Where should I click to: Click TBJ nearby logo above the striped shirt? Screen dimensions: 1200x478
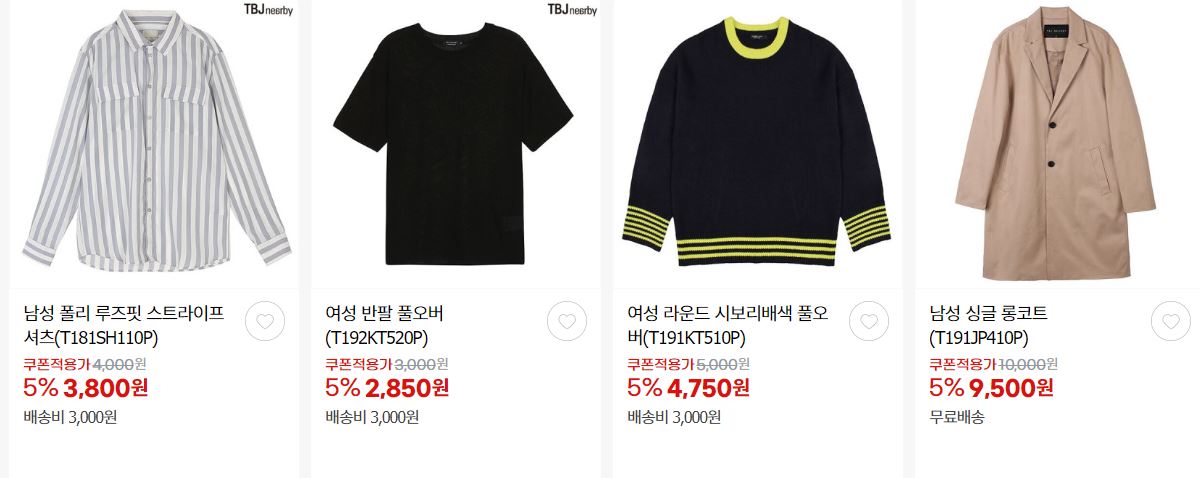pos(268,10)
